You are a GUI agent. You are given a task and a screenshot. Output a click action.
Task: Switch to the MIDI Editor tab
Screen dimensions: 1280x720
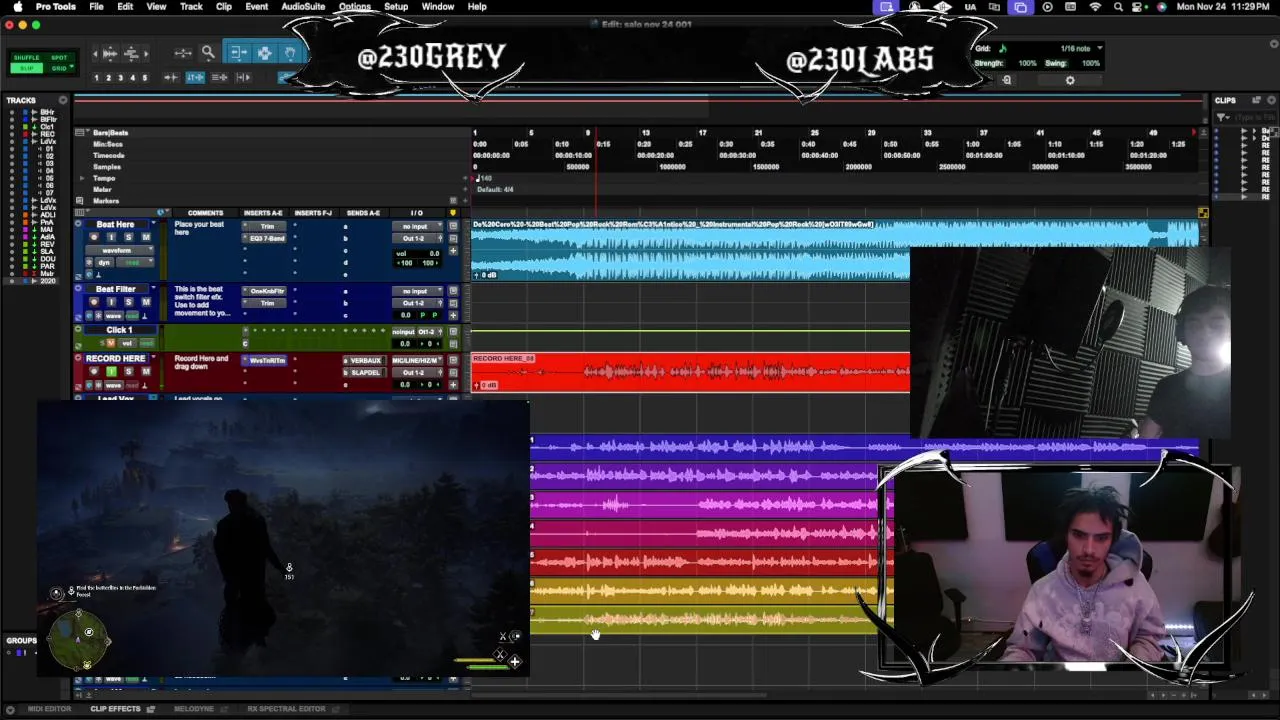(49, 709)
